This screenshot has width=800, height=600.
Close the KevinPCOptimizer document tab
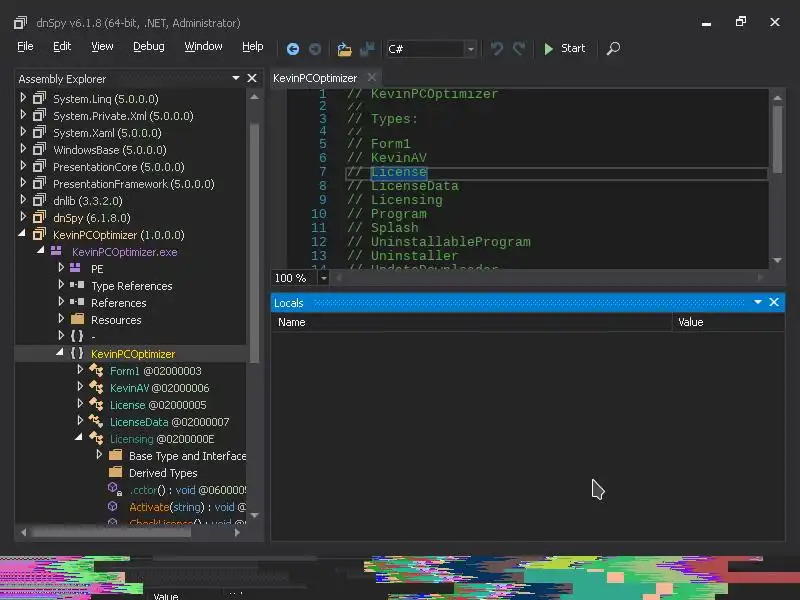[x=372, y=78]
